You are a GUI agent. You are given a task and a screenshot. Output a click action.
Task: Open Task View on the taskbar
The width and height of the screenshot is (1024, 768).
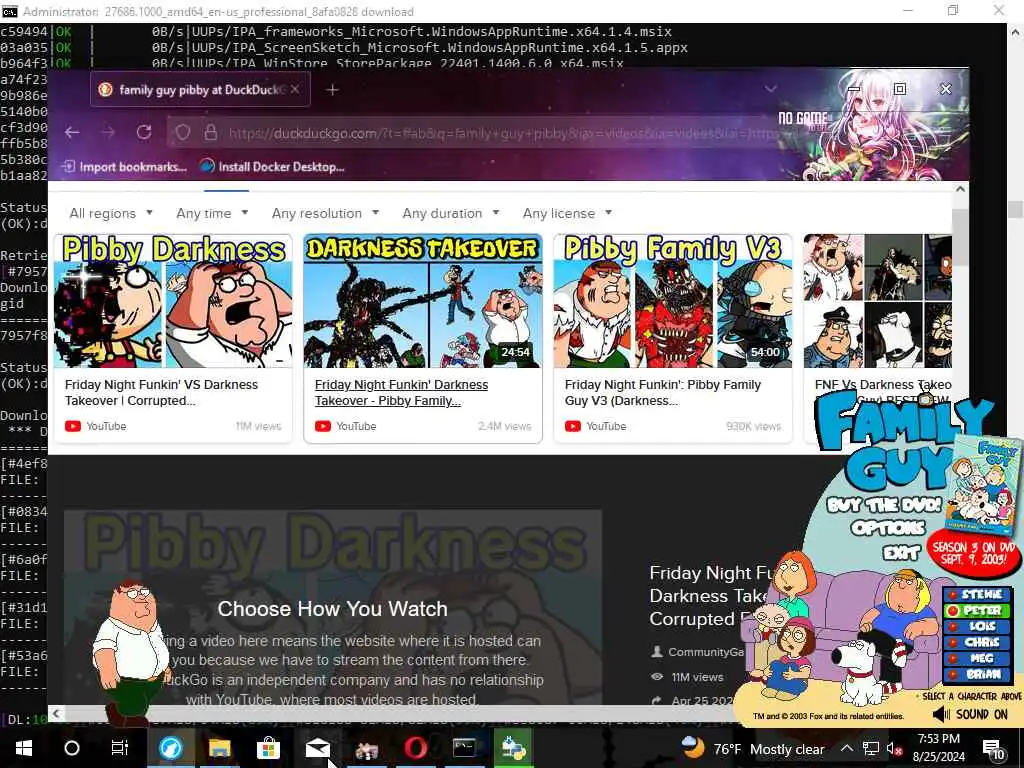120,748
